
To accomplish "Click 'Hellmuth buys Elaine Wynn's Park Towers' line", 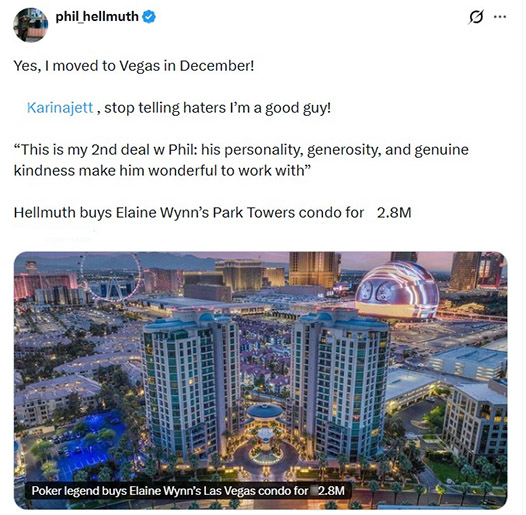I will 189,213.
